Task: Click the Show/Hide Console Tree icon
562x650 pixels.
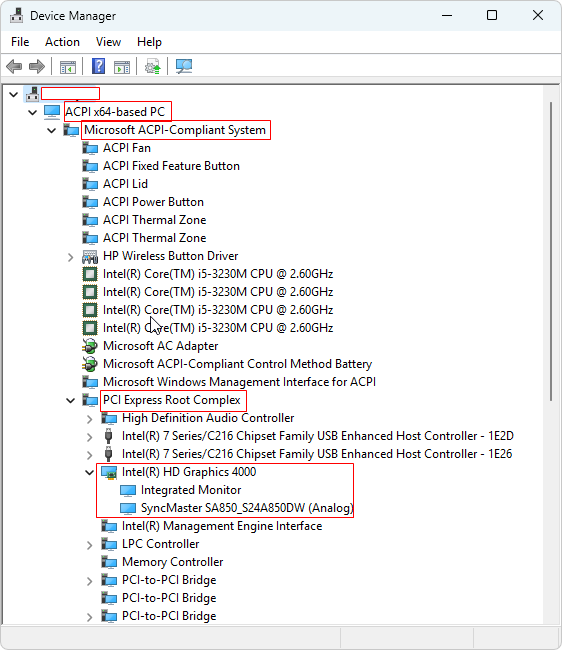Action: click(x=68, y=66)
